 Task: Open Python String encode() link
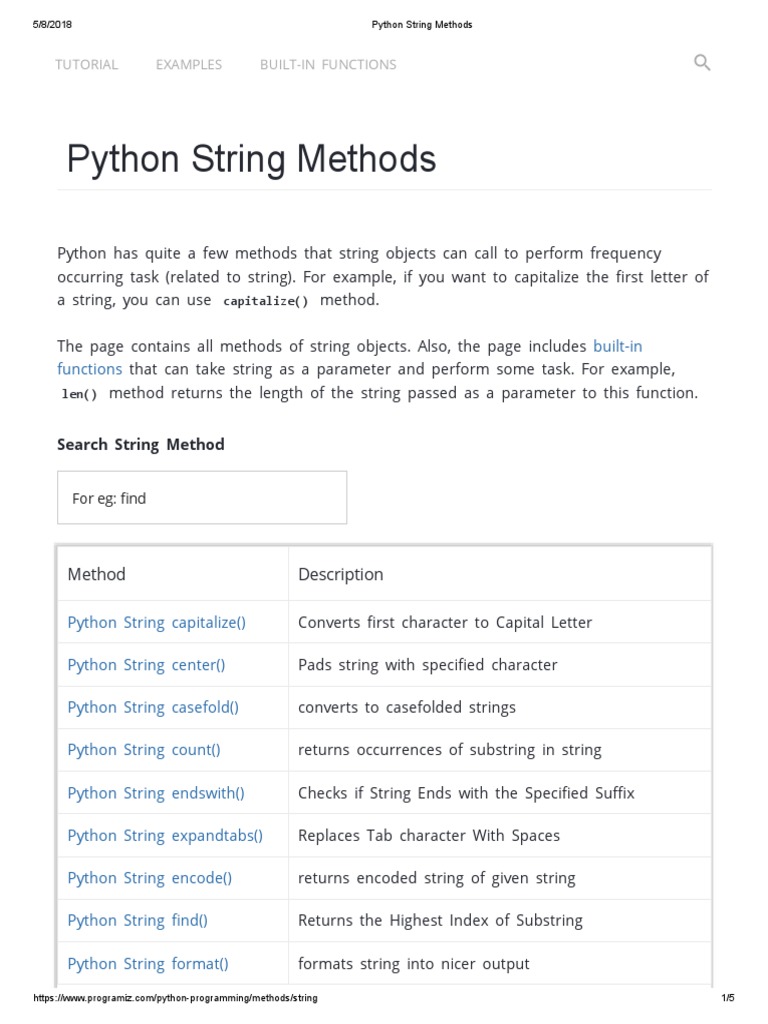coord(149,878)
